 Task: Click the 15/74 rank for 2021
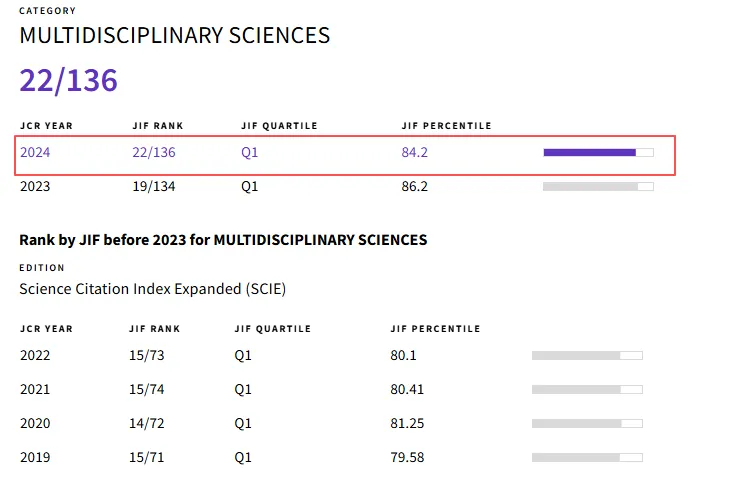pyautogui.click(x=147, y=389)
